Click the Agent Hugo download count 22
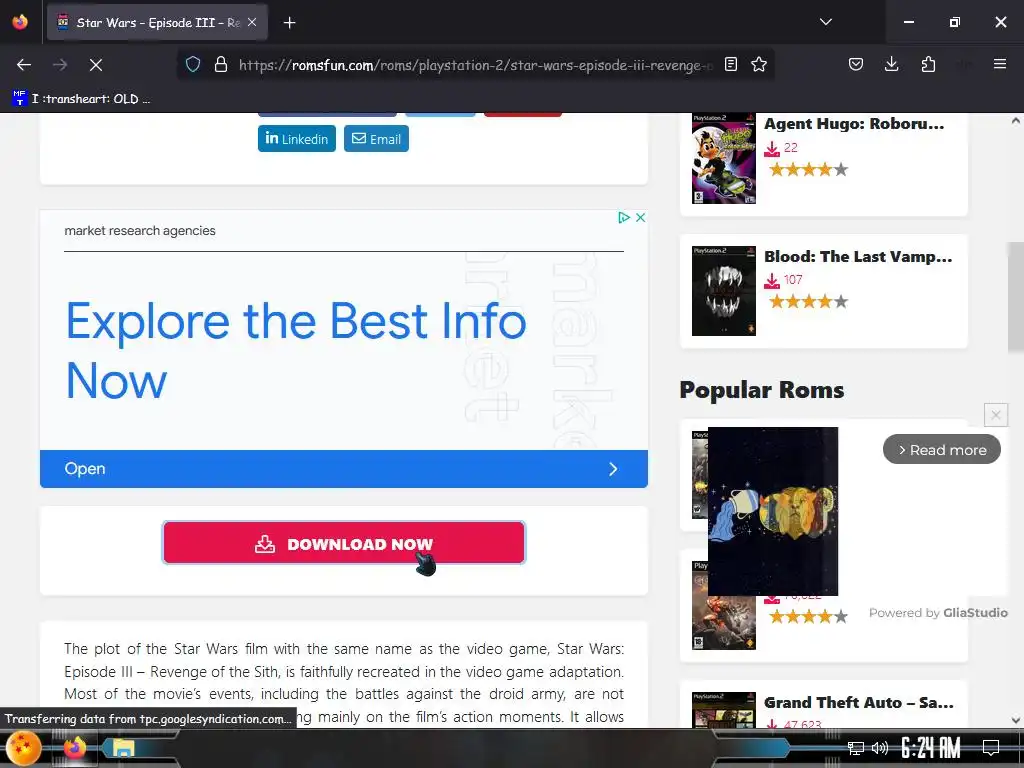Screen dimensions: 1024x768 pyautogui.click(x=790, y=148)
